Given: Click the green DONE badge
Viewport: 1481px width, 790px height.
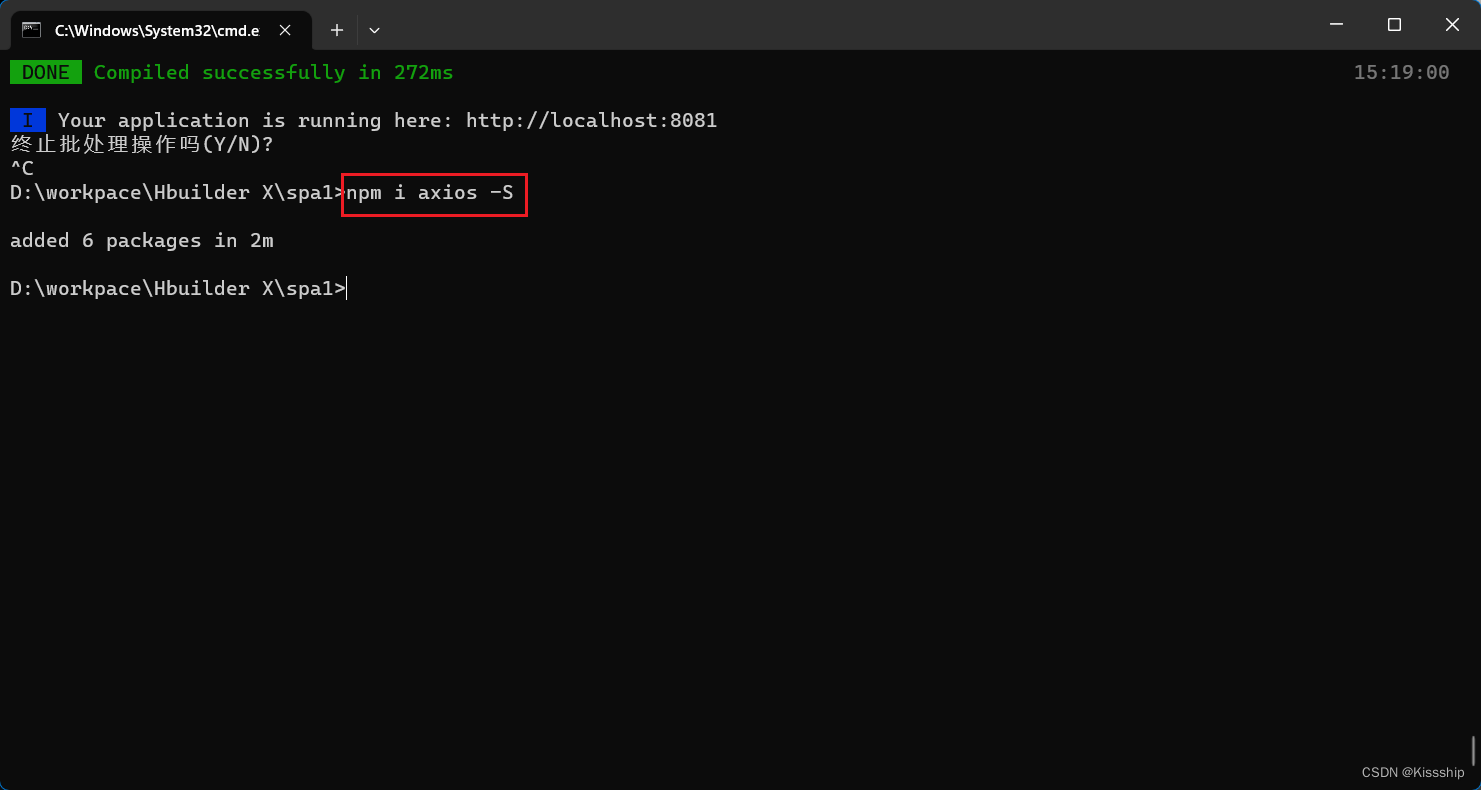Looking at the screenshot, I should coord(46,72).
